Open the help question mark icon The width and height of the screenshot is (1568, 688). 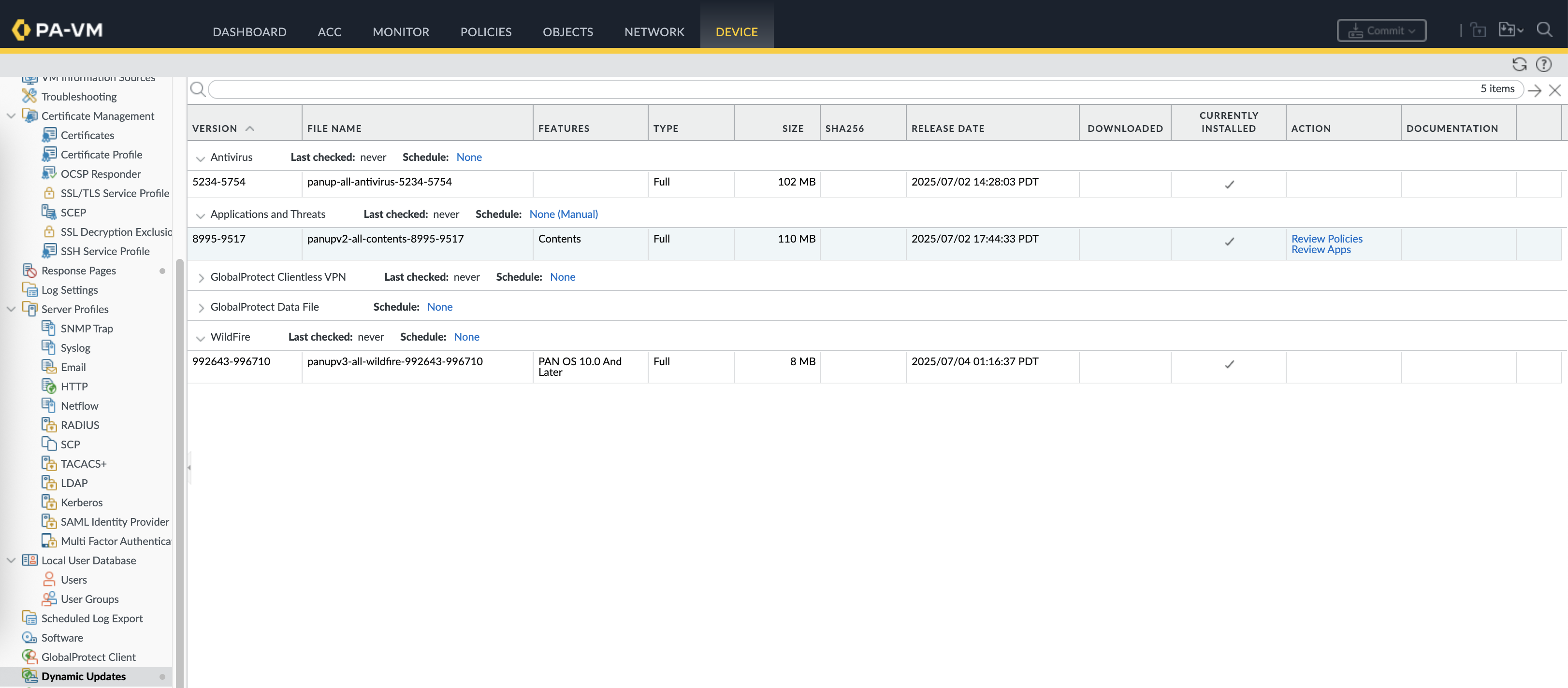(1543, 64)
